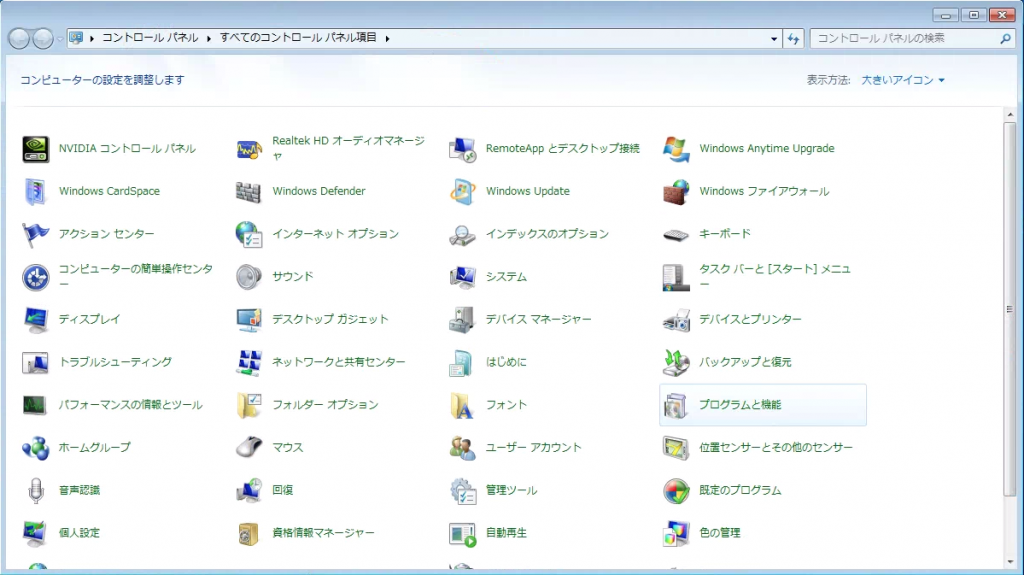This screenshot has width=1024, height=575.
Task: Open the 色の管理 icon
Action: coord(676,533)
